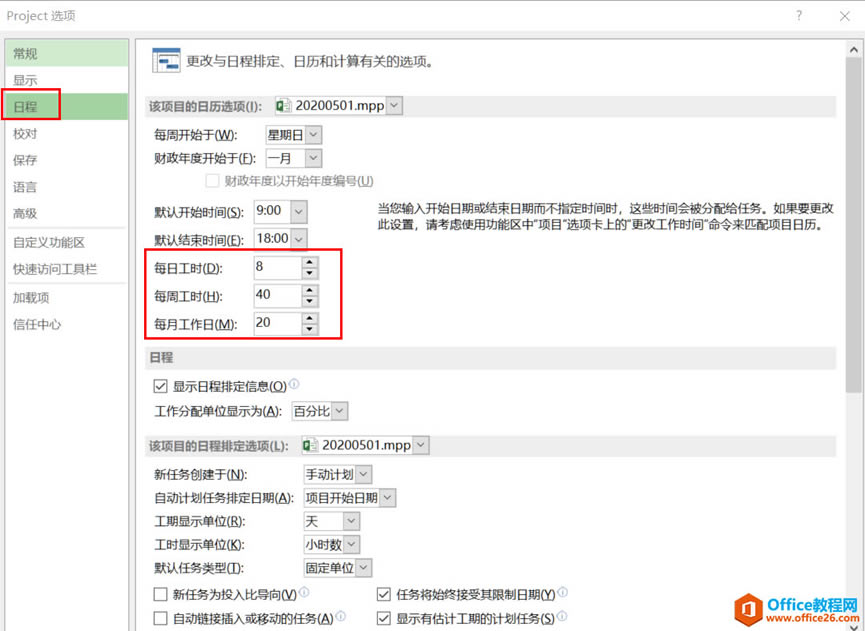The image size is (865, 631).
Task: Increase 每周工时 with up arrow
Action: [310, 291]
